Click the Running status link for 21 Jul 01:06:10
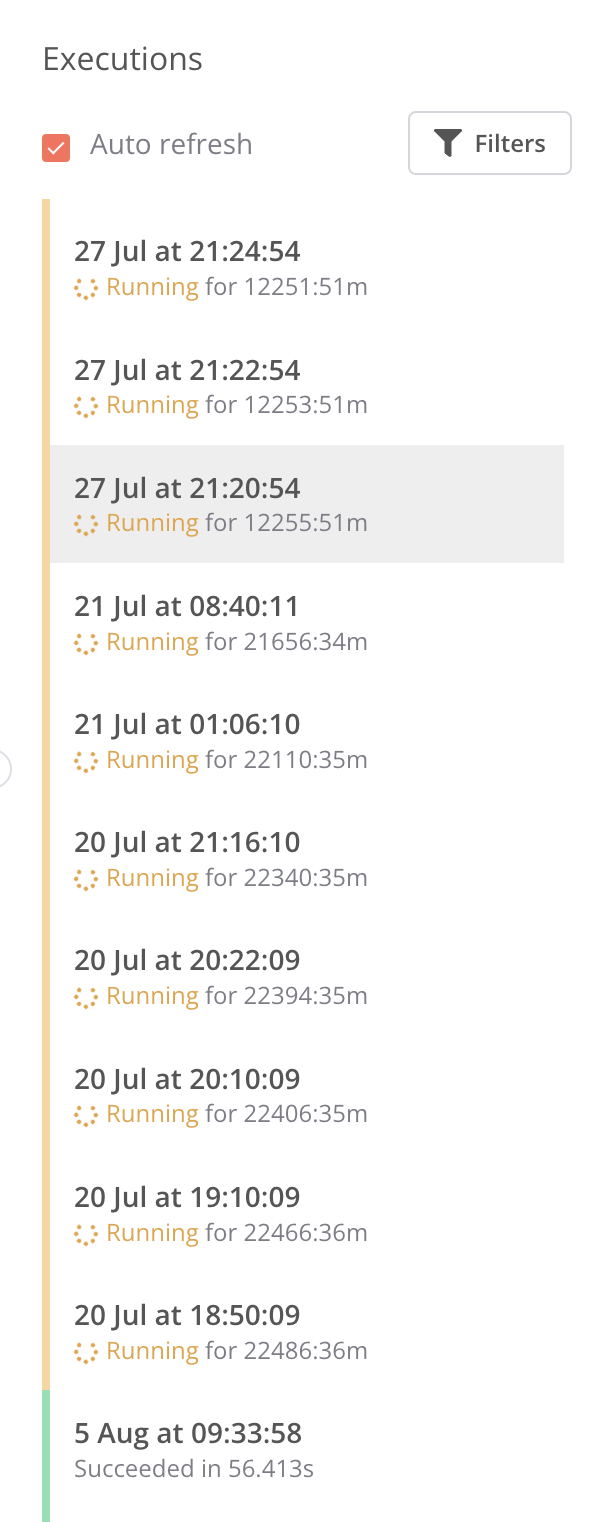The height and width of the screenshot is (1522, 608). coord(152,760)
